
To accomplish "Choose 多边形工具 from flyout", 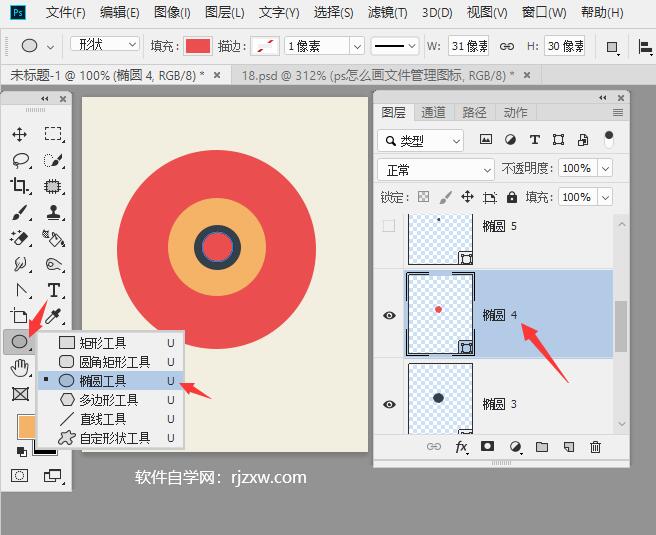I will tap(111, 400).
